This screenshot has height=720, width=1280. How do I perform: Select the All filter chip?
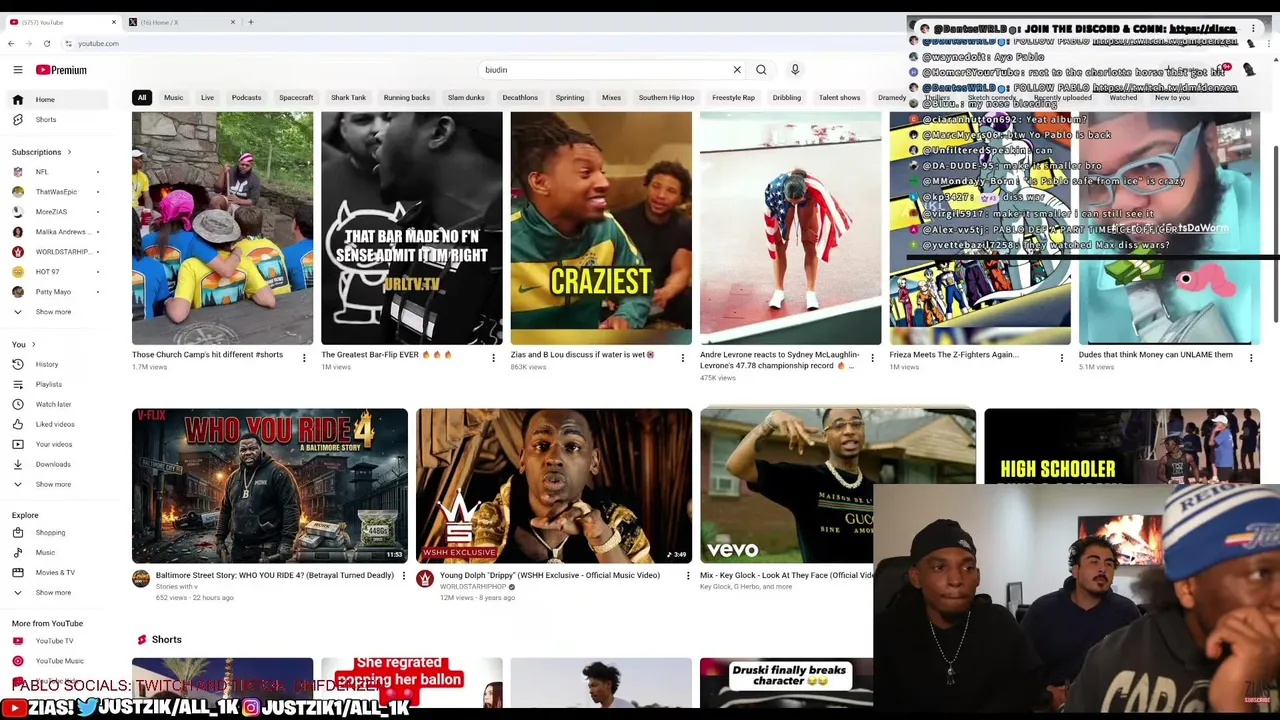tap(142, 98)
